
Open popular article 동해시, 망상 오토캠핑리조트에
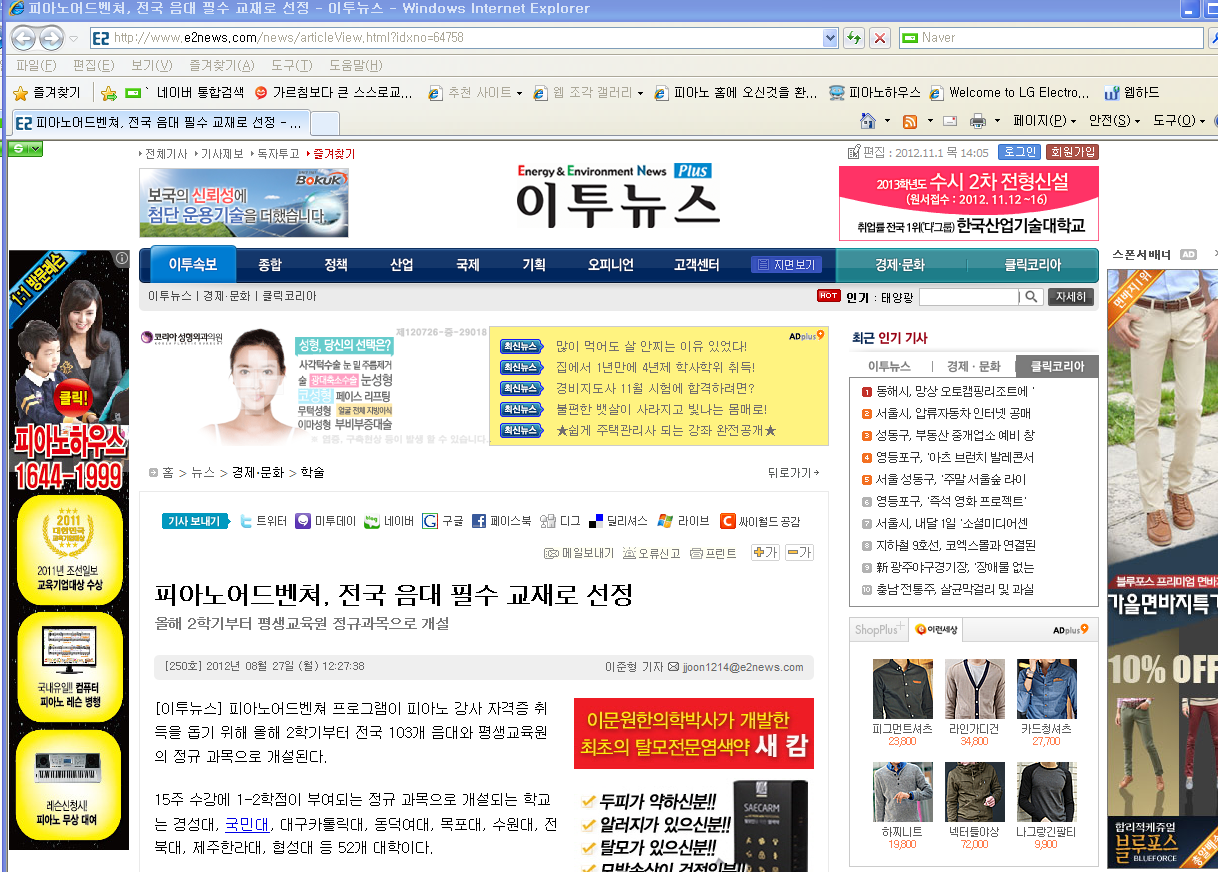(x=955, y=391)
